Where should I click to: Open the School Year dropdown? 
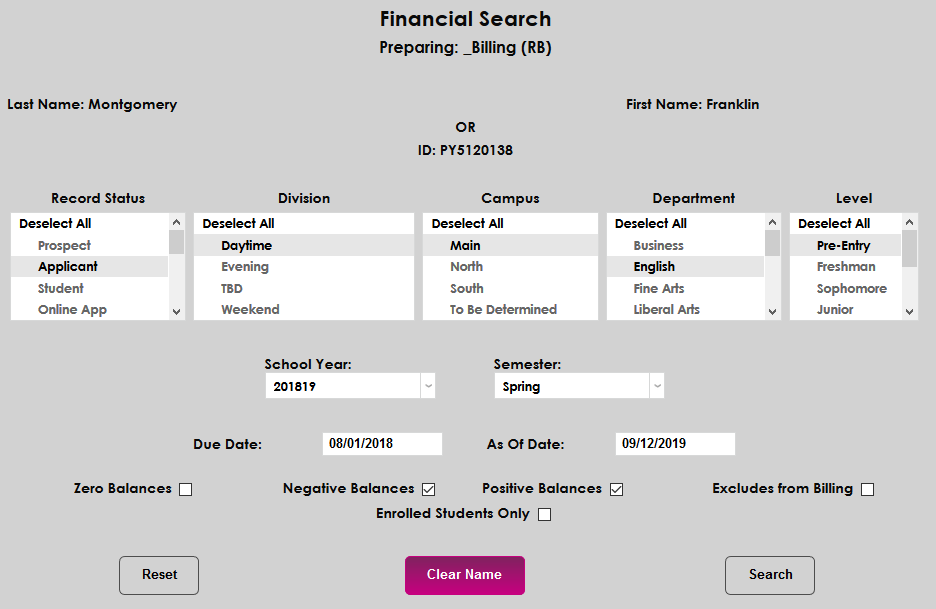tap(427, 386)
